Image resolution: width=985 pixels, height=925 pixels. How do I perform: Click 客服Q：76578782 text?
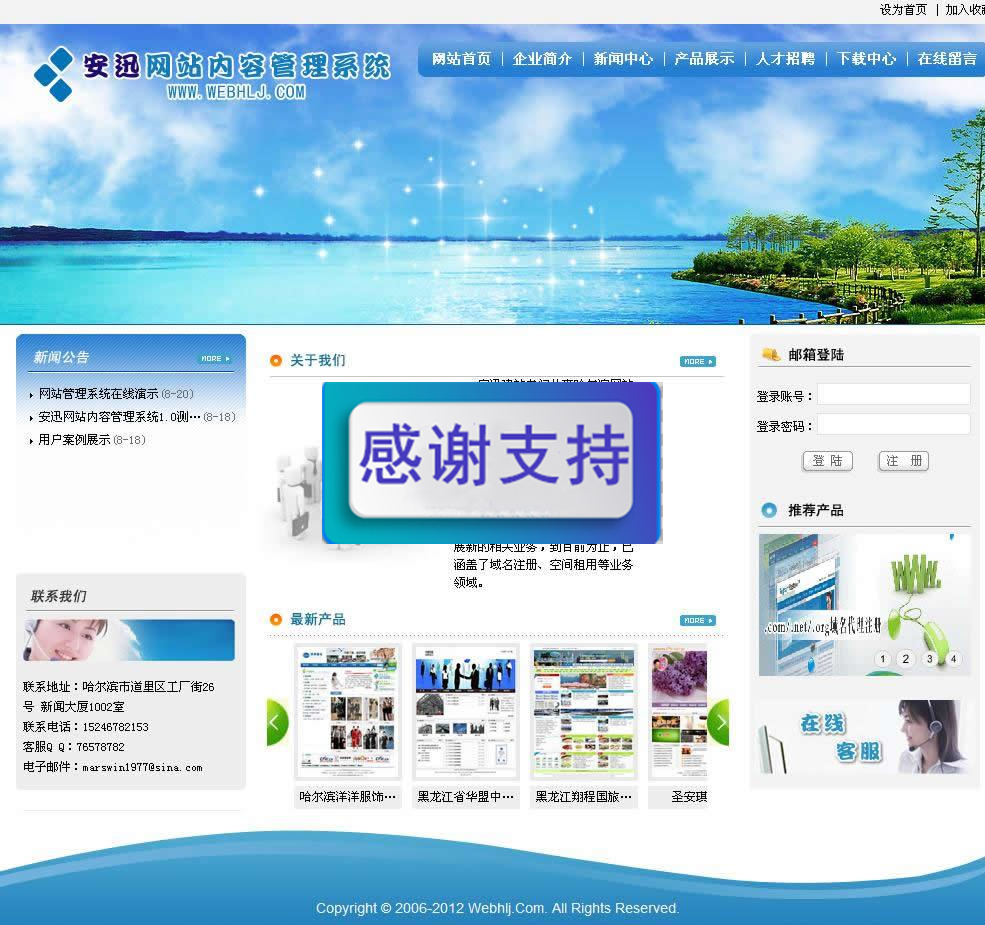[73, 747]
